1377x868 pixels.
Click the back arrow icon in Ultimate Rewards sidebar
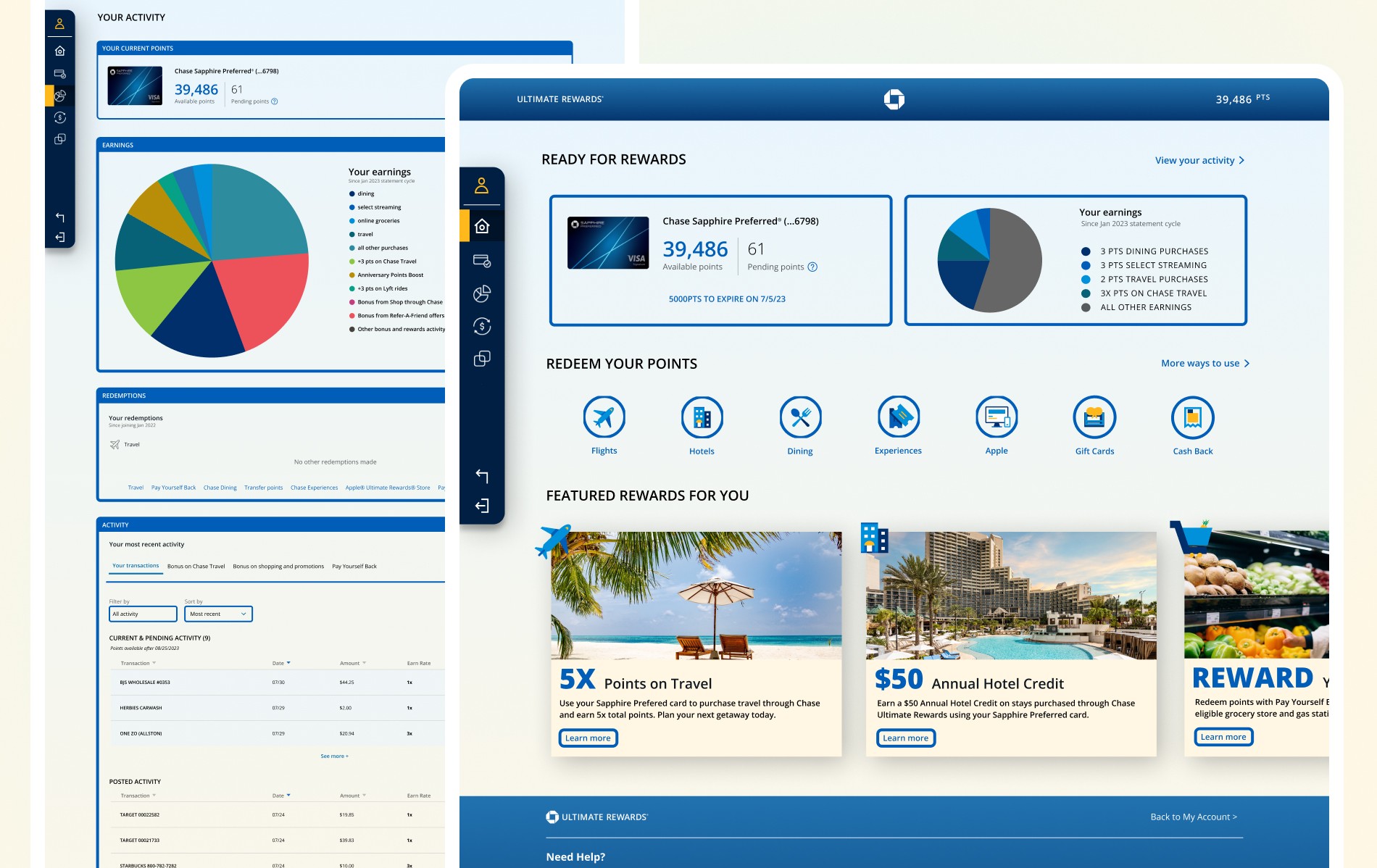tap(482, 475)
